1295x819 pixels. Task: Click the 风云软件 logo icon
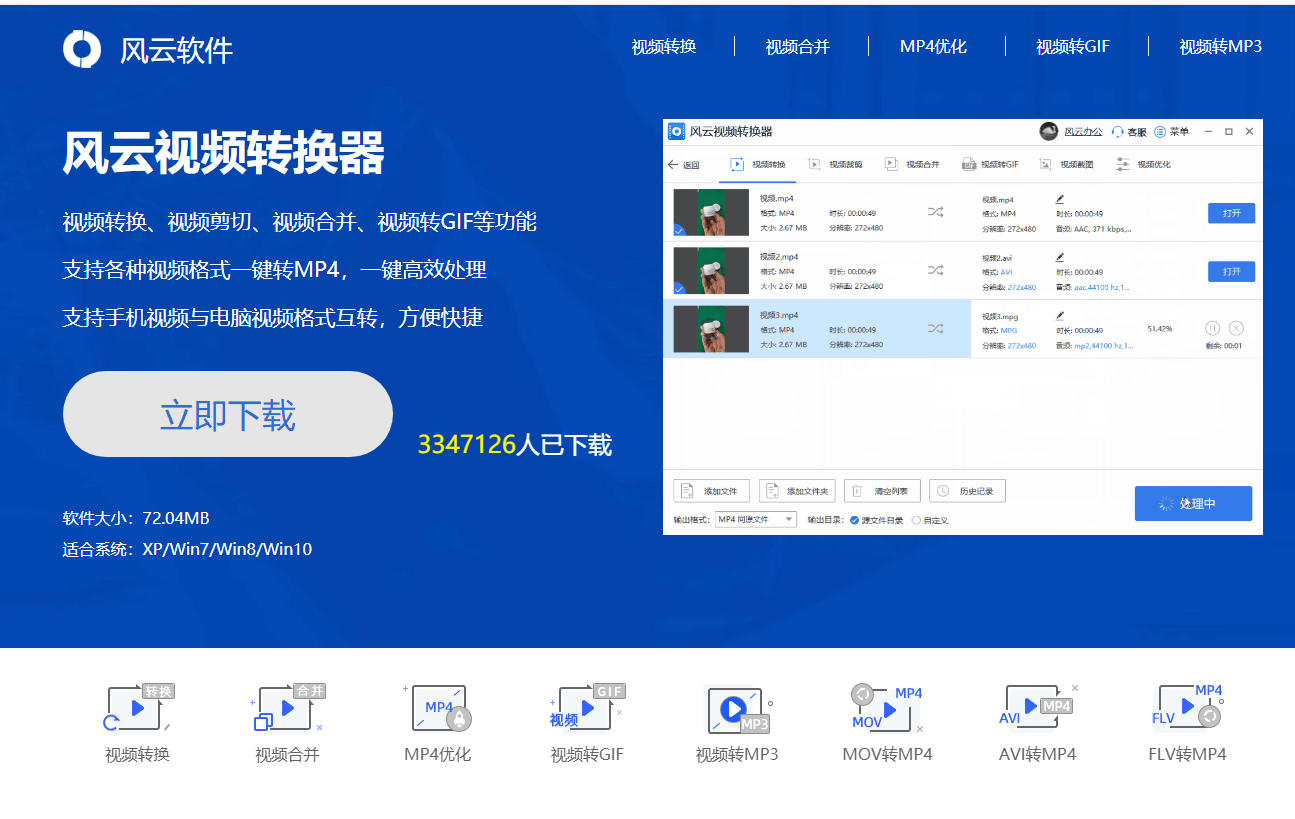(82, 49)
